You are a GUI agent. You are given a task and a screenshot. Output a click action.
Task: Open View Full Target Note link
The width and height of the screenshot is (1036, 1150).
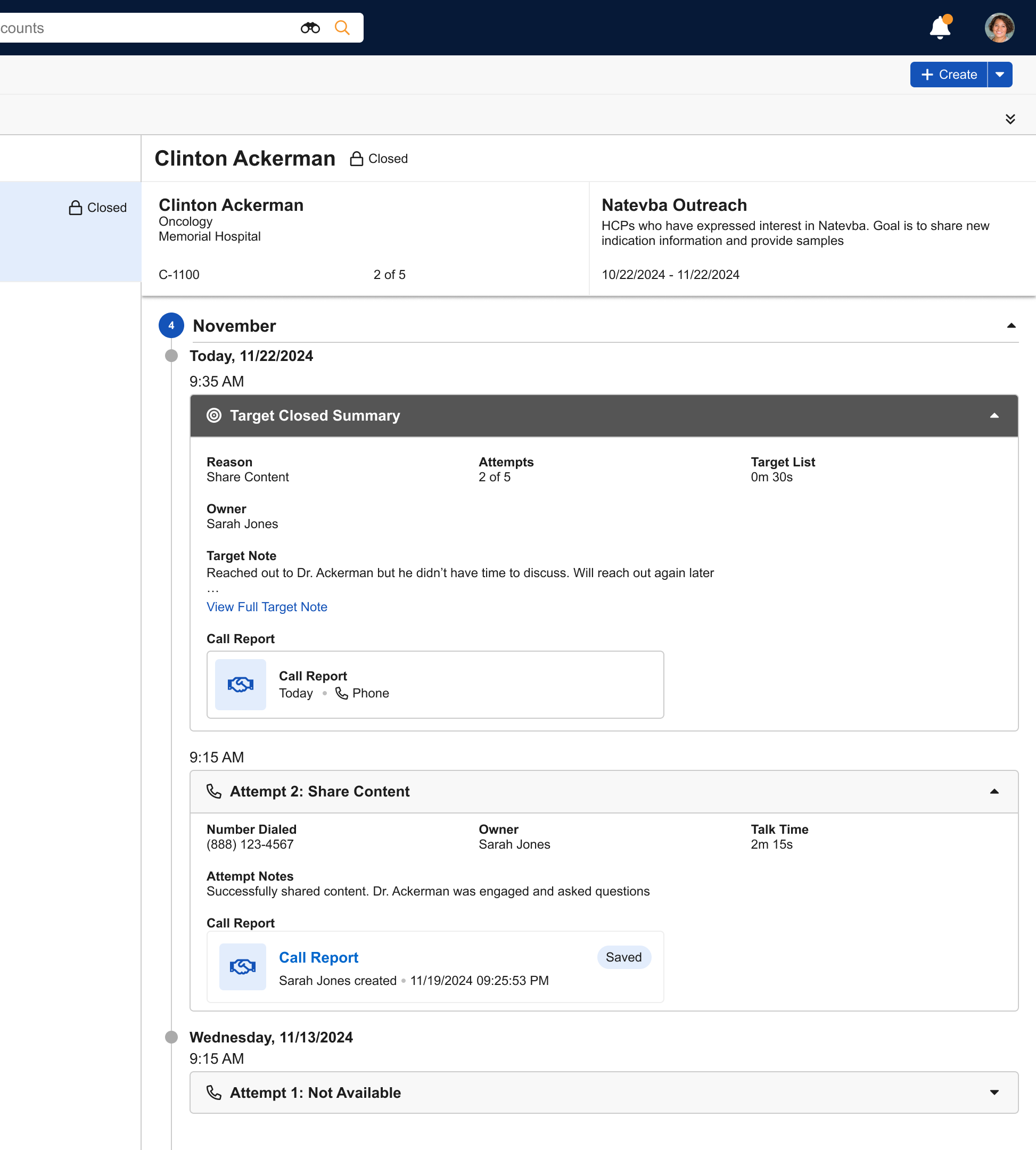tap(266, 607)
